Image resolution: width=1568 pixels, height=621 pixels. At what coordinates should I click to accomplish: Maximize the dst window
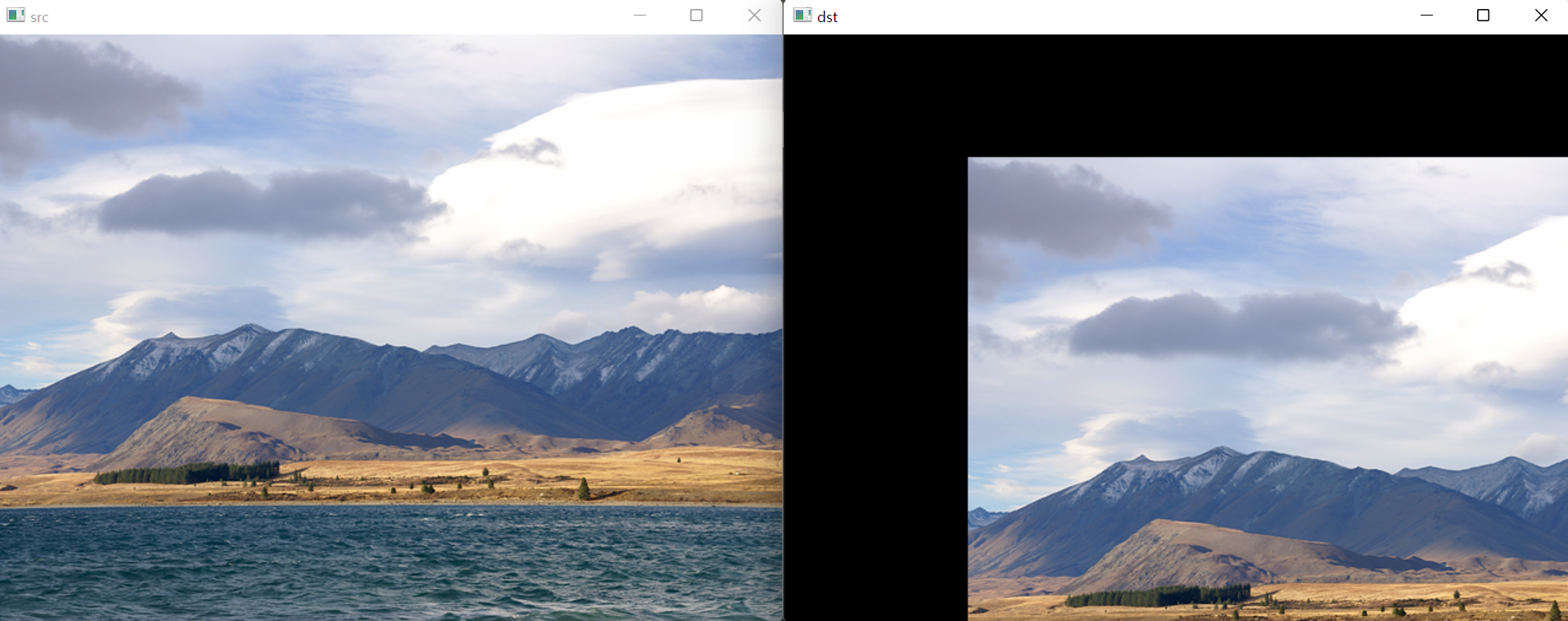pyautogui.click(x=1483, y=16)
